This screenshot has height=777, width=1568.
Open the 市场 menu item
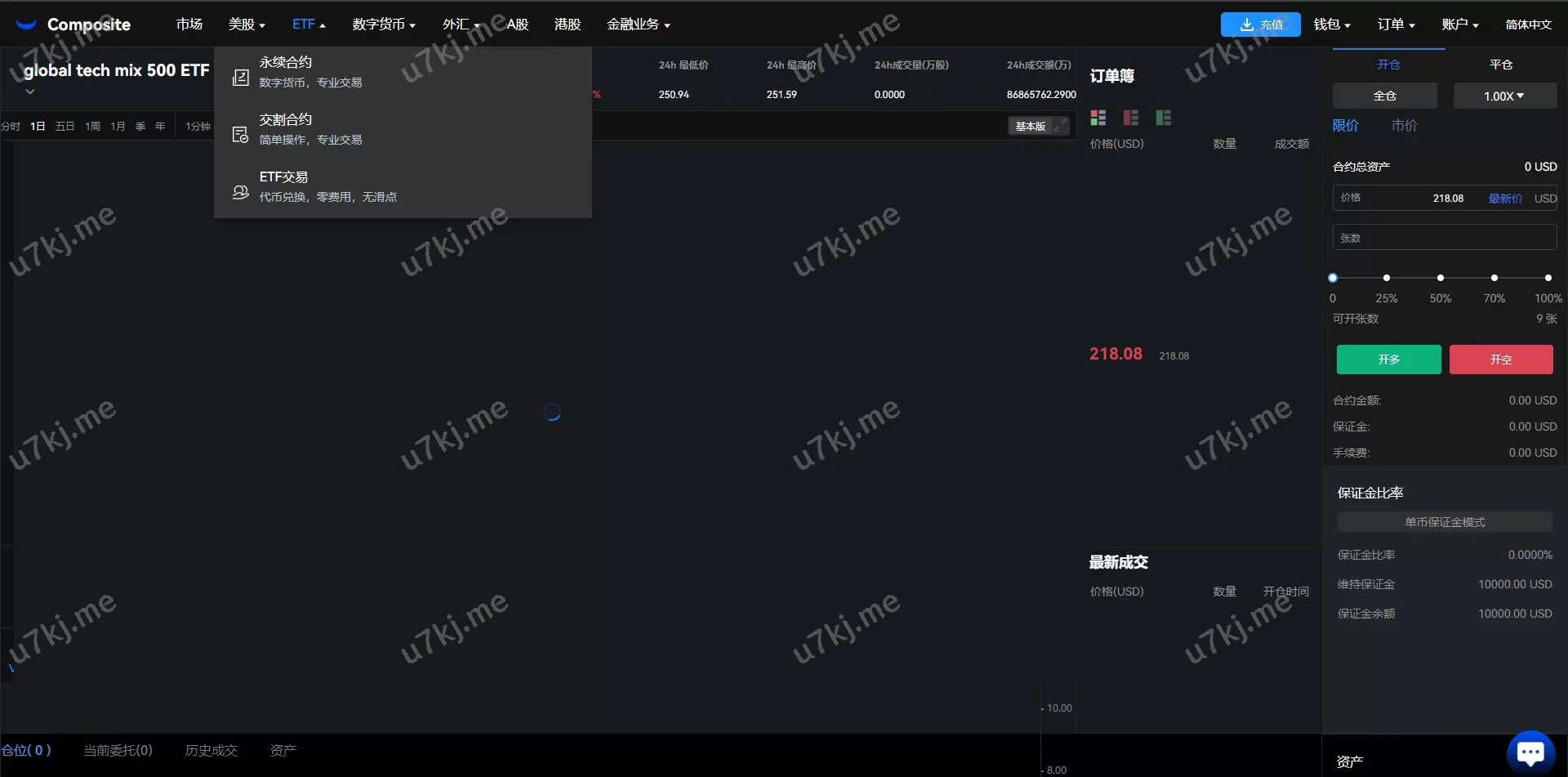189,25
